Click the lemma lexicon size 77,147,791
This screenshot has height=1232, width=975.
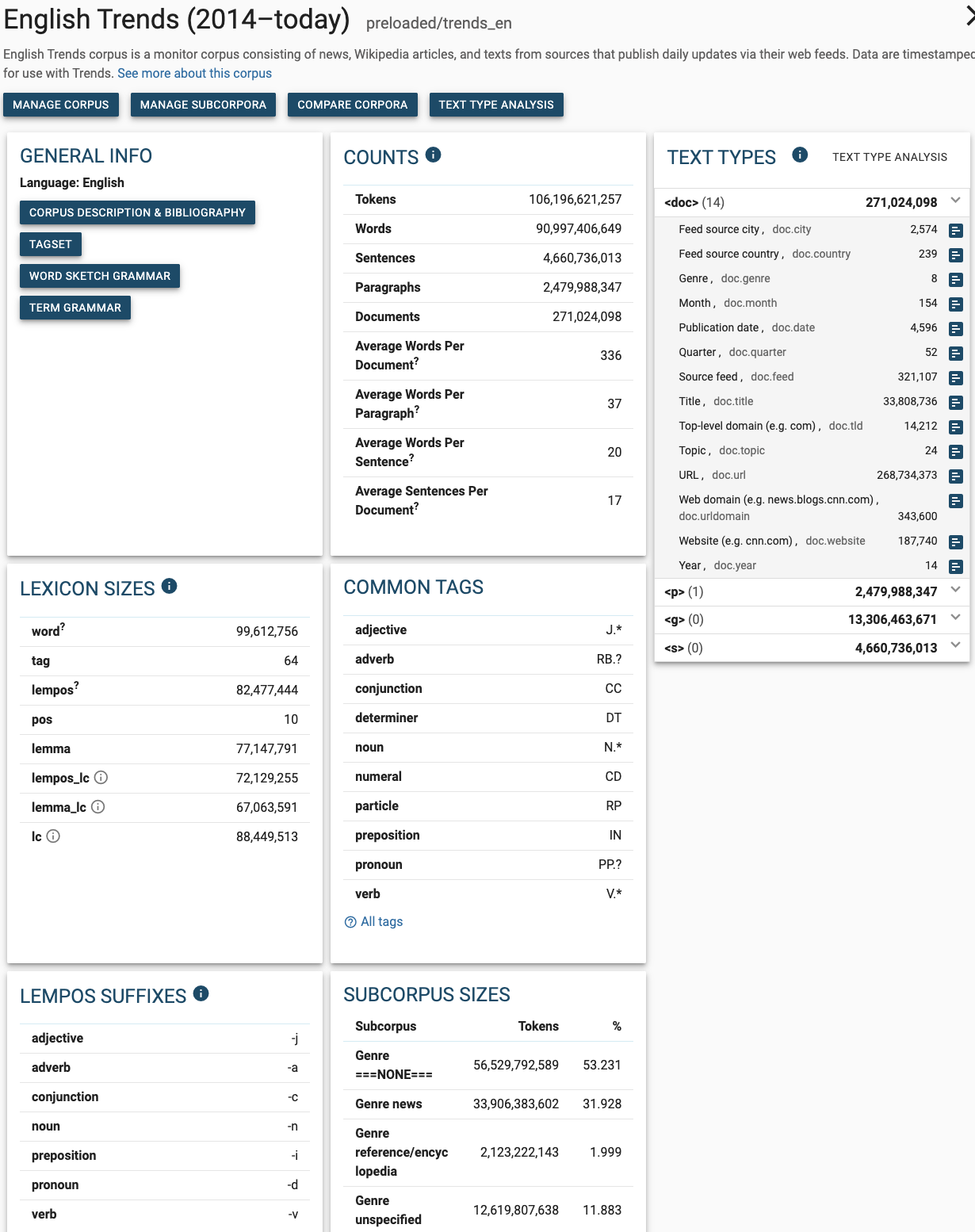tap(267, 748)
